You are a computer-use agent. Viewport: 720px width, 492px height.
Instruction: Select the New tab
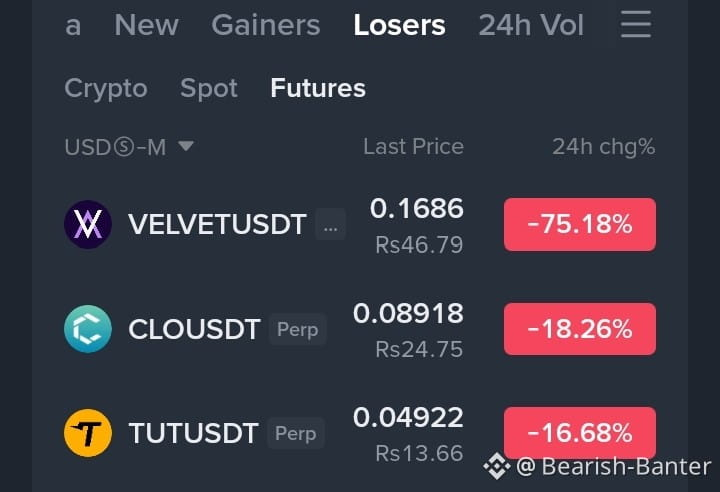[x=146, y=25]
